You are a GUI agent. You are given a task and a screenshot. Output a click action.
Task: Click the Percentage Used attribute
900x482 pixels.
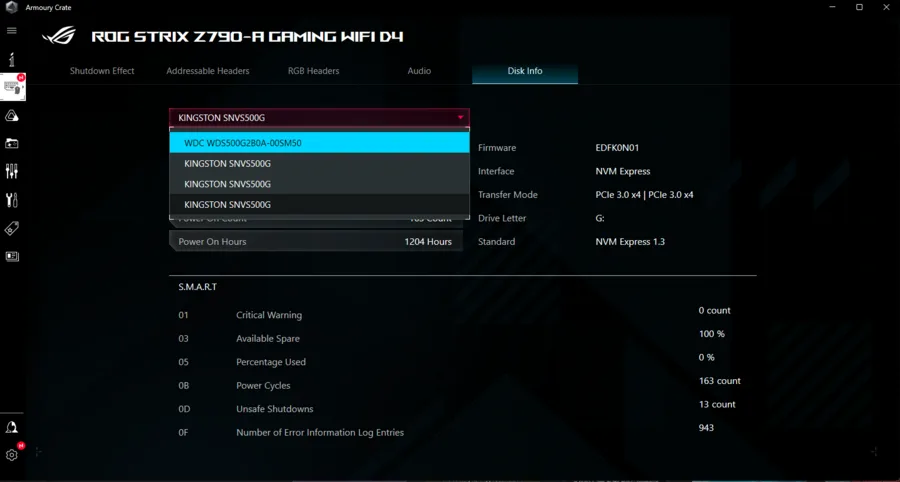click(x=271, y=362)
